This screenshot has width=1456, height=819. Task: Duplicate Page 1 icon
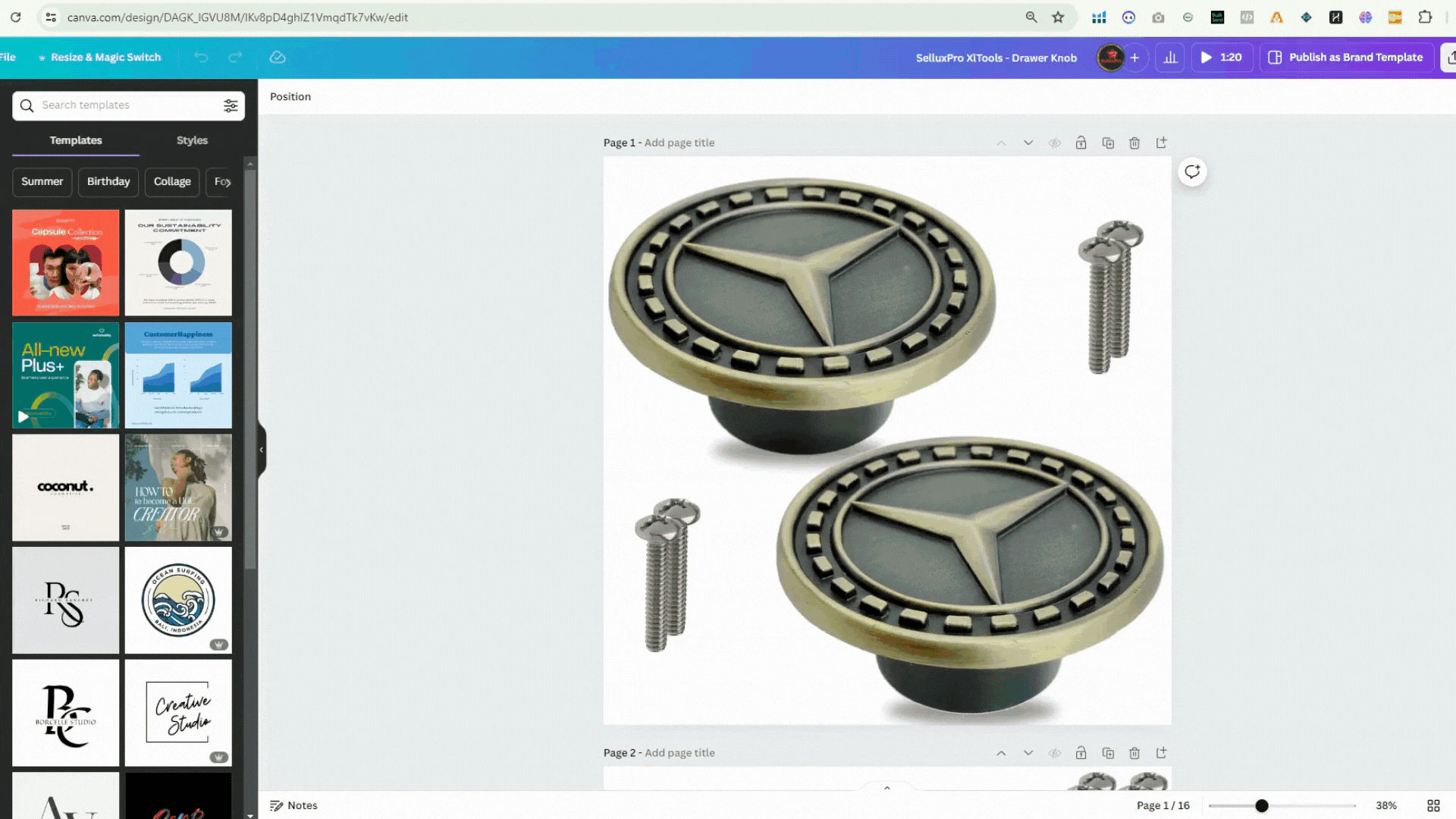tap(1108, 143)
